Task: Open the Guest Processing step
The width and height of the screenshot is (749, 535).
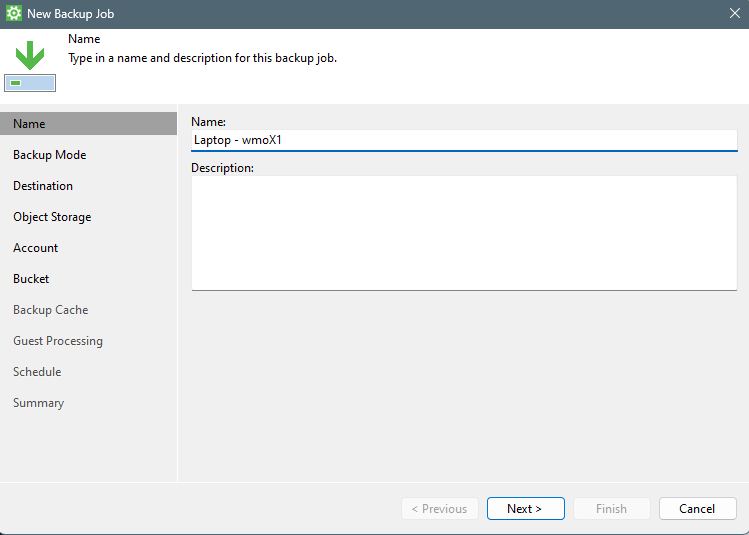Action: pos(58,341)
